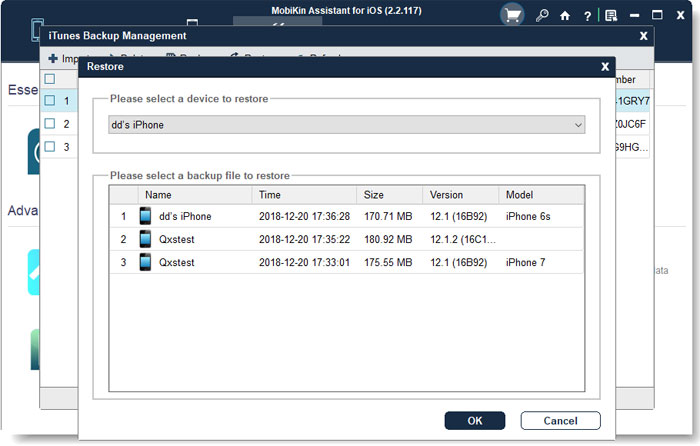Select backup row dd's iPhone

click(x=346, y=216)
